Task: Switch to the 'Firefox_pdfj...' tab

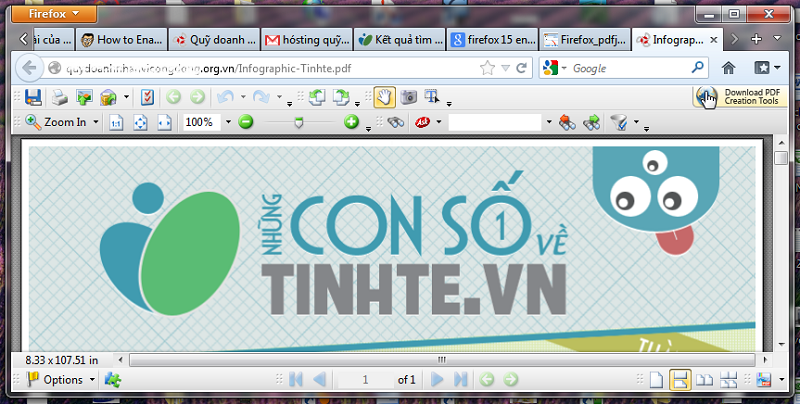Action: 586,39
